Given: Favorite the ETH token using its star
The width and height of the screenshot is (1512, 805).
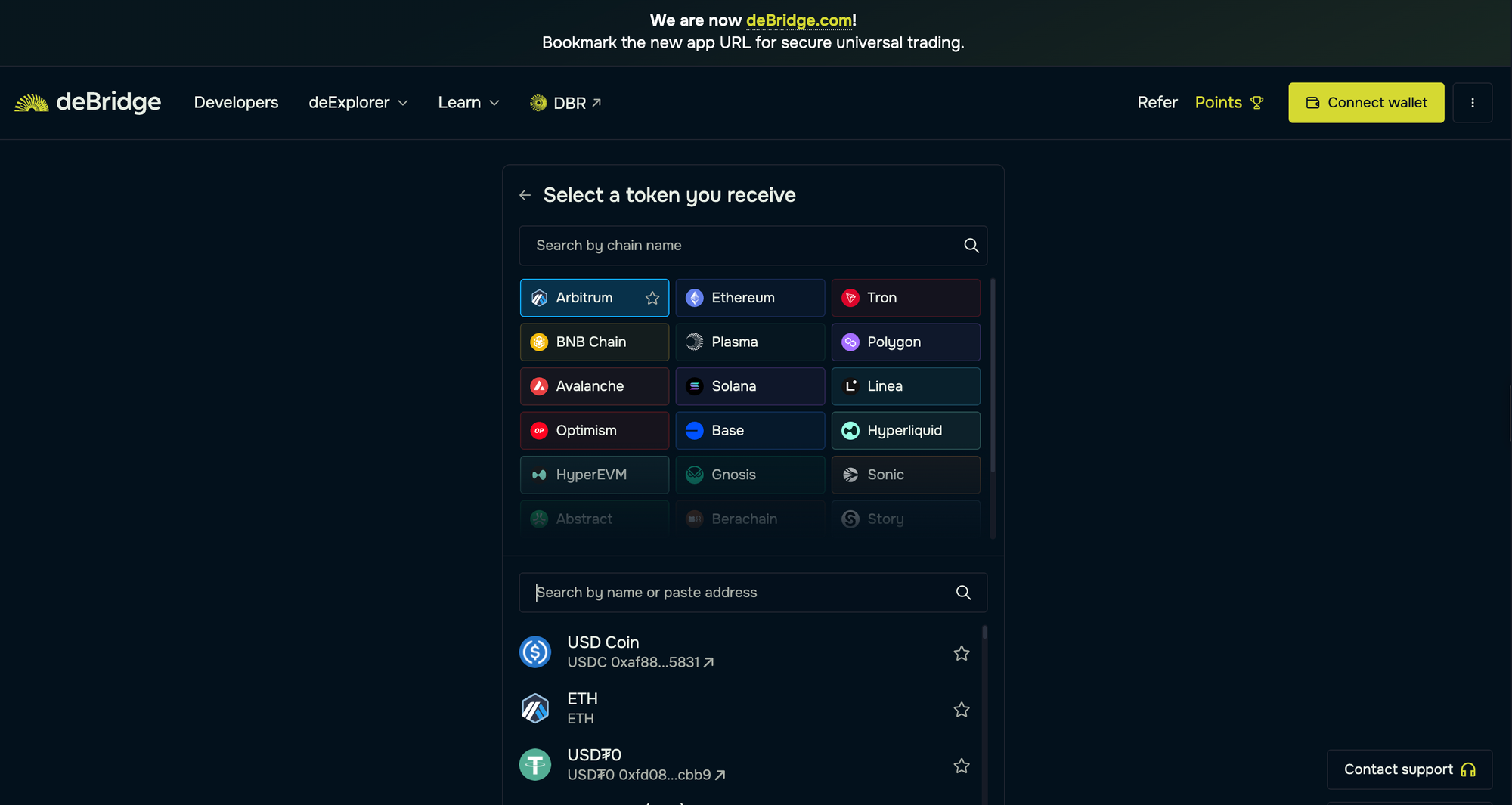Looking at the screenshot, I should coord(961,709).
